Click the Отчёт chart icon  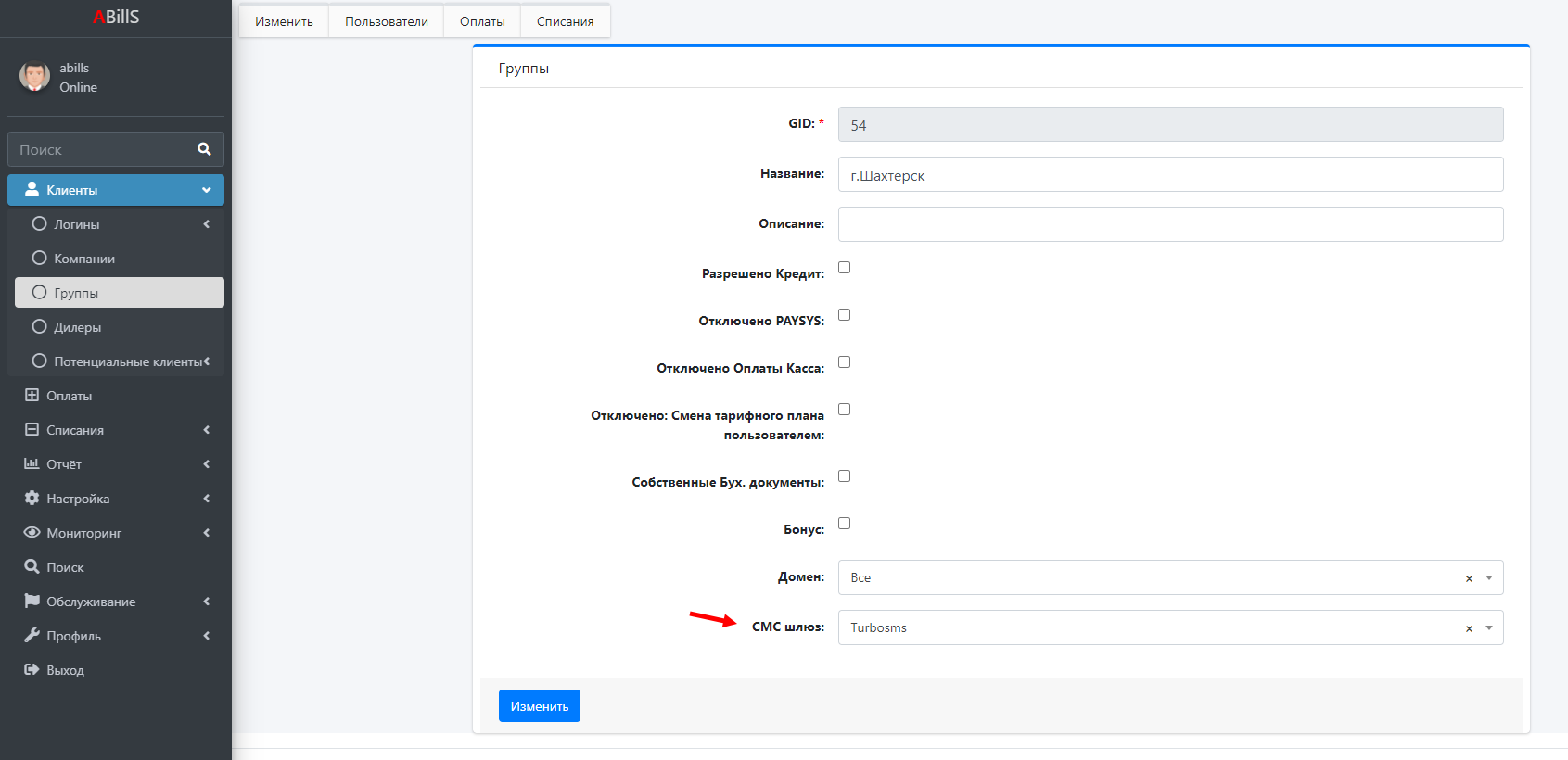click(32, 464)
